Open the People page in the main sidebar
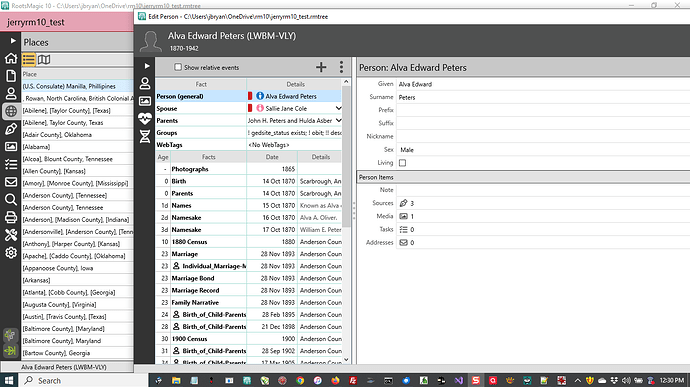690x387 pixels. [11, 93]
